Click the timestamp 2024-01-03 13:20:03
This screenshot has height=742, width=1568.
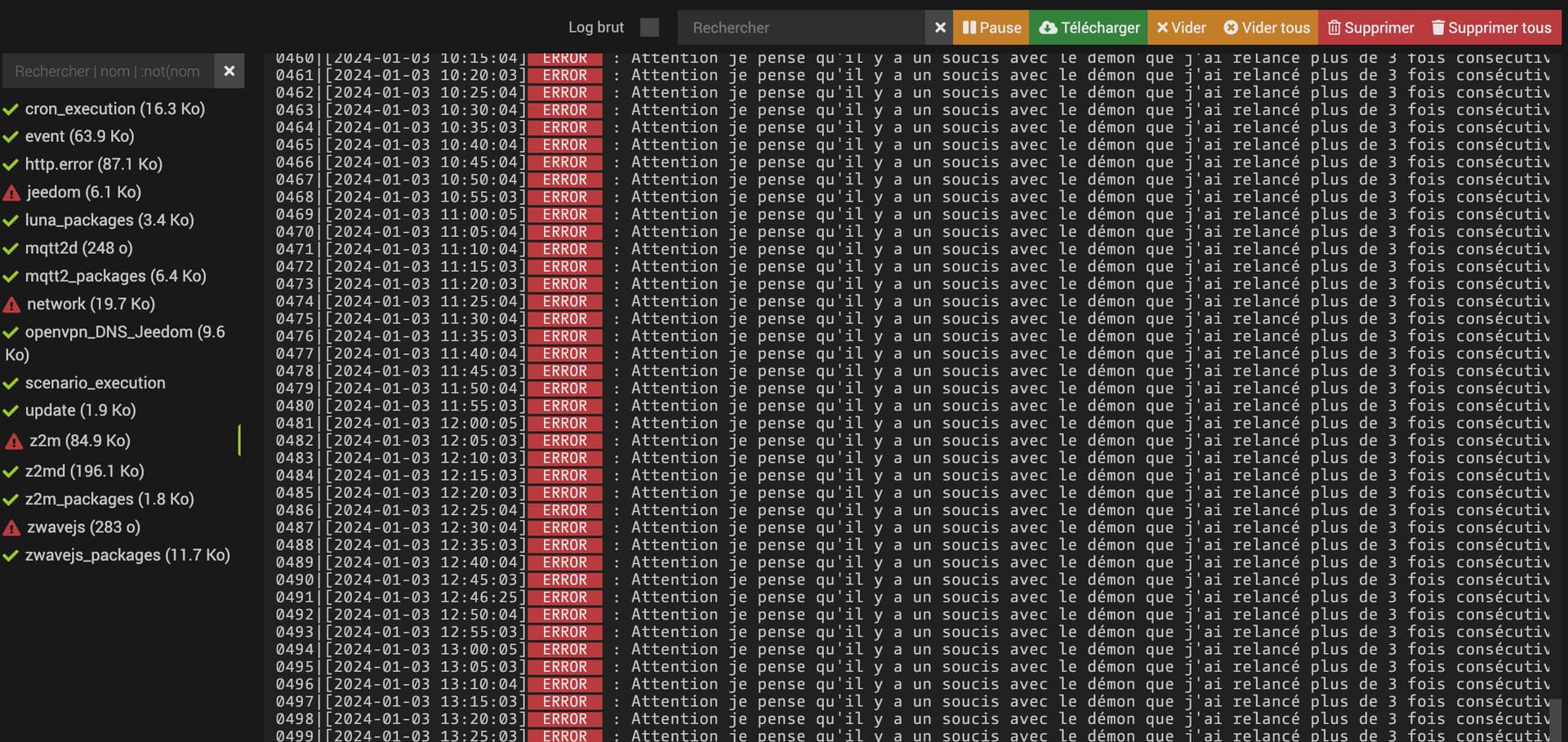425,719
